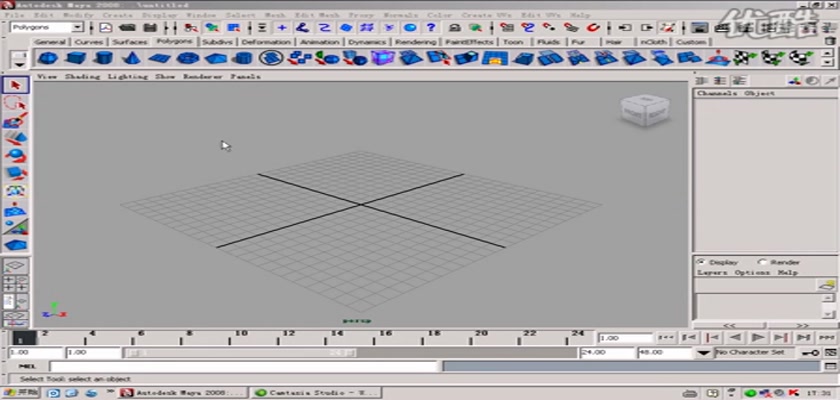Click the MEL command line input field

[244, 366]
